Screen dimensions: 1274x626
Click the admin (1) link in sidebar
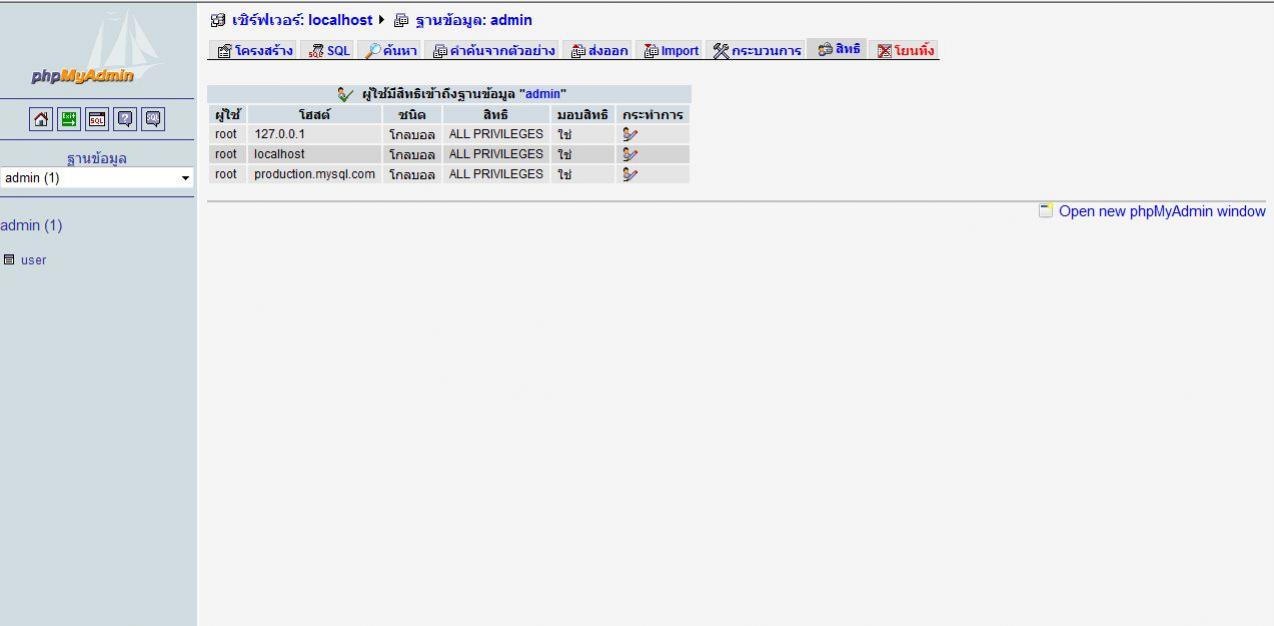[31, 225]
